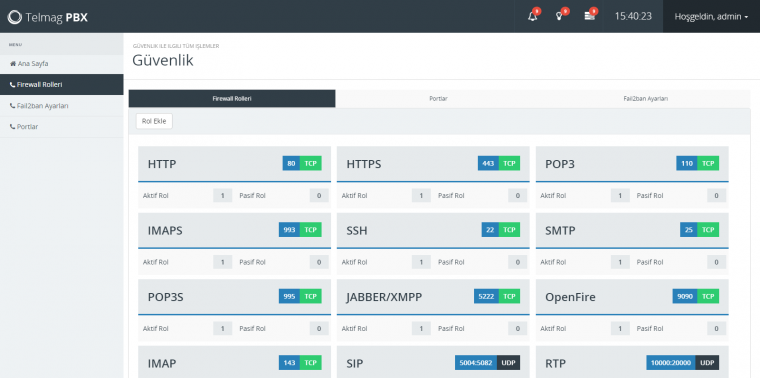Expand the Hoşgeldin, admin user dropdown
The width and height of the screenshot is (760, 378).
pyautogui.click(x=711, y=16)
